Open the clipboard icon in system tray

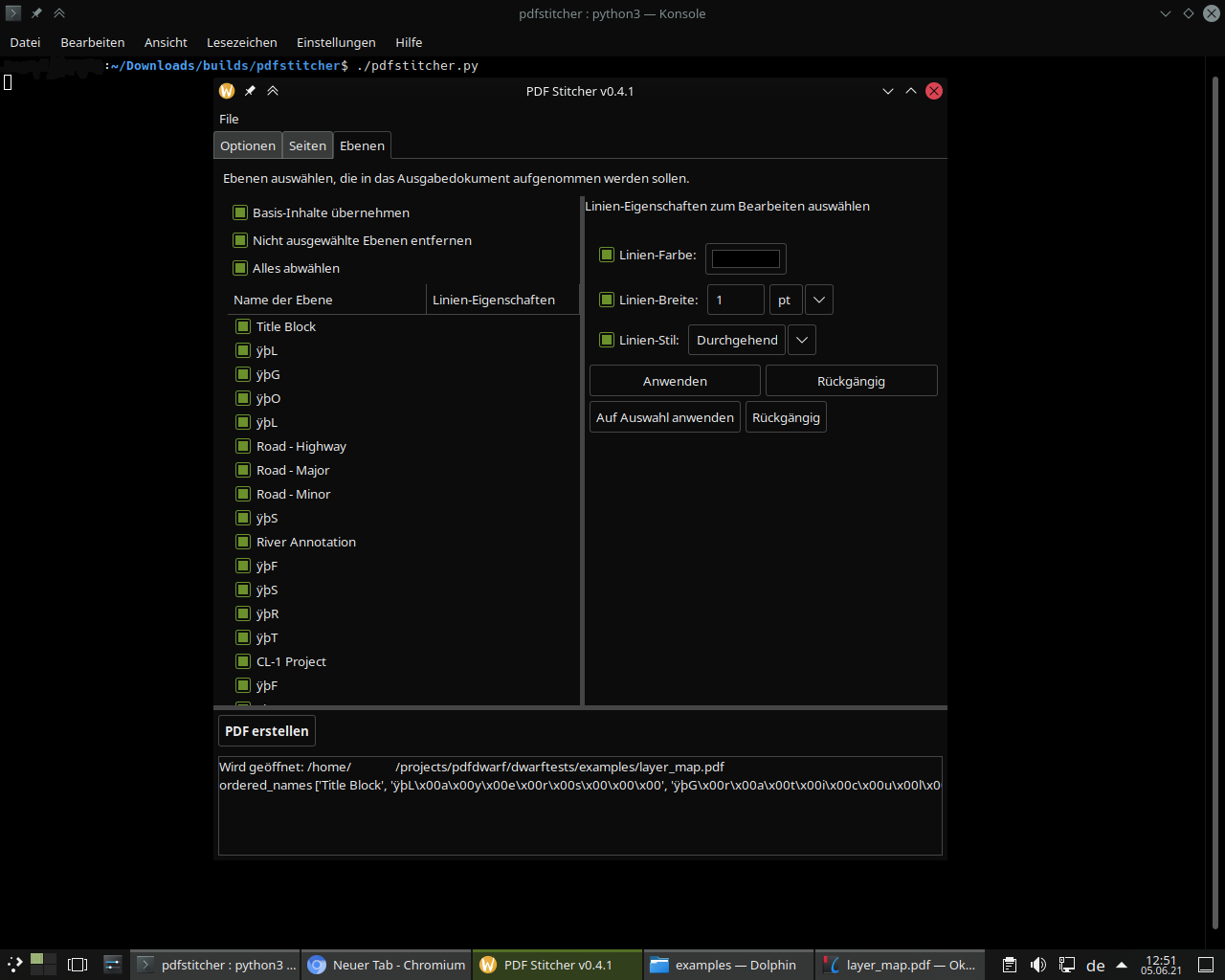[x=1009, y=965]
